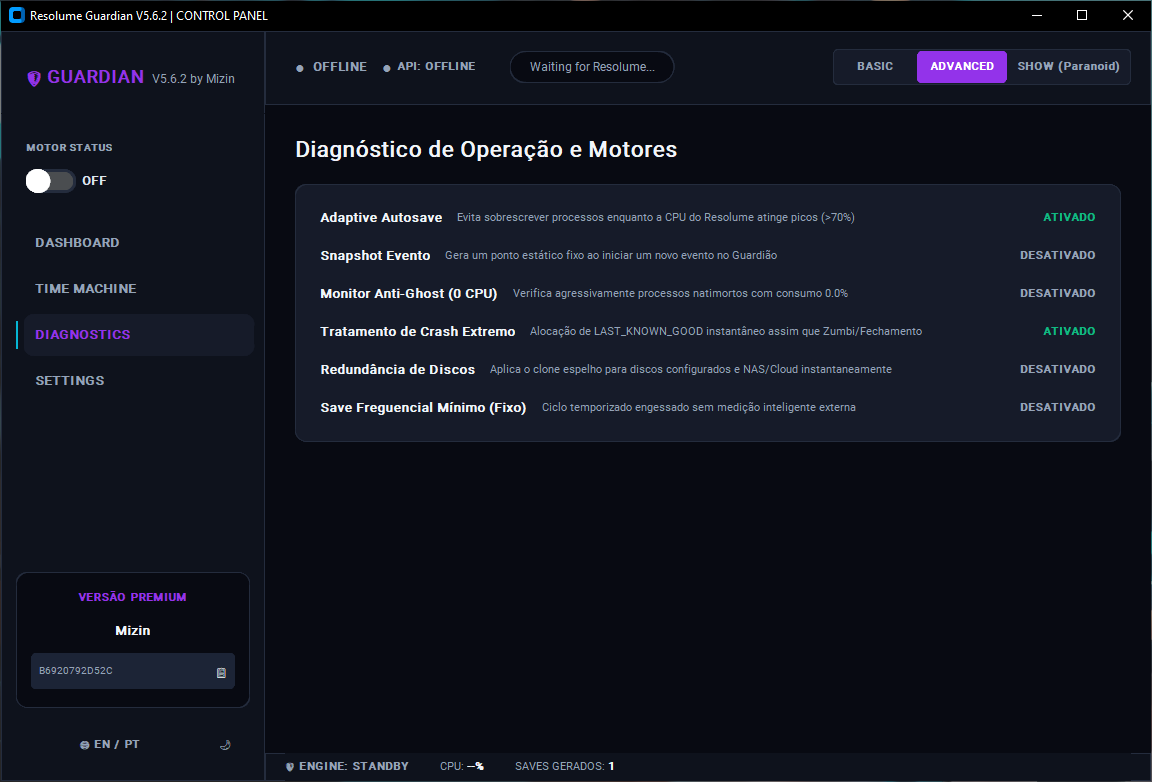Click the Diagnóstico de Operação e Motores heading
This screenshot has width=1152, height=782.
point(486,150)
